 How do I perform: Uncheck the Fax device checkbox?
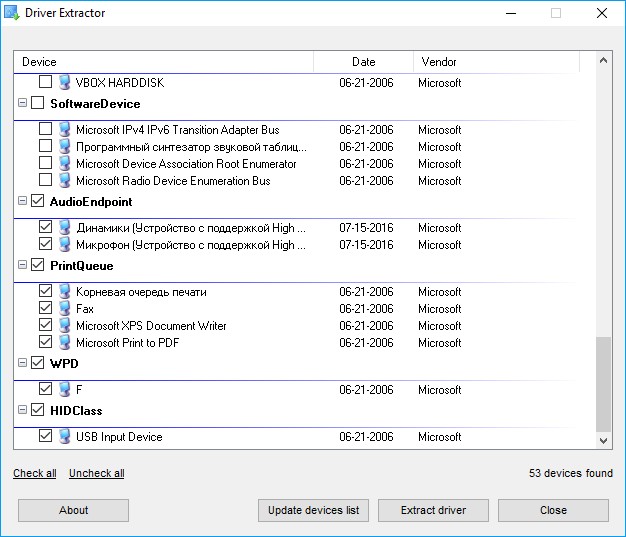coord(46,308)
